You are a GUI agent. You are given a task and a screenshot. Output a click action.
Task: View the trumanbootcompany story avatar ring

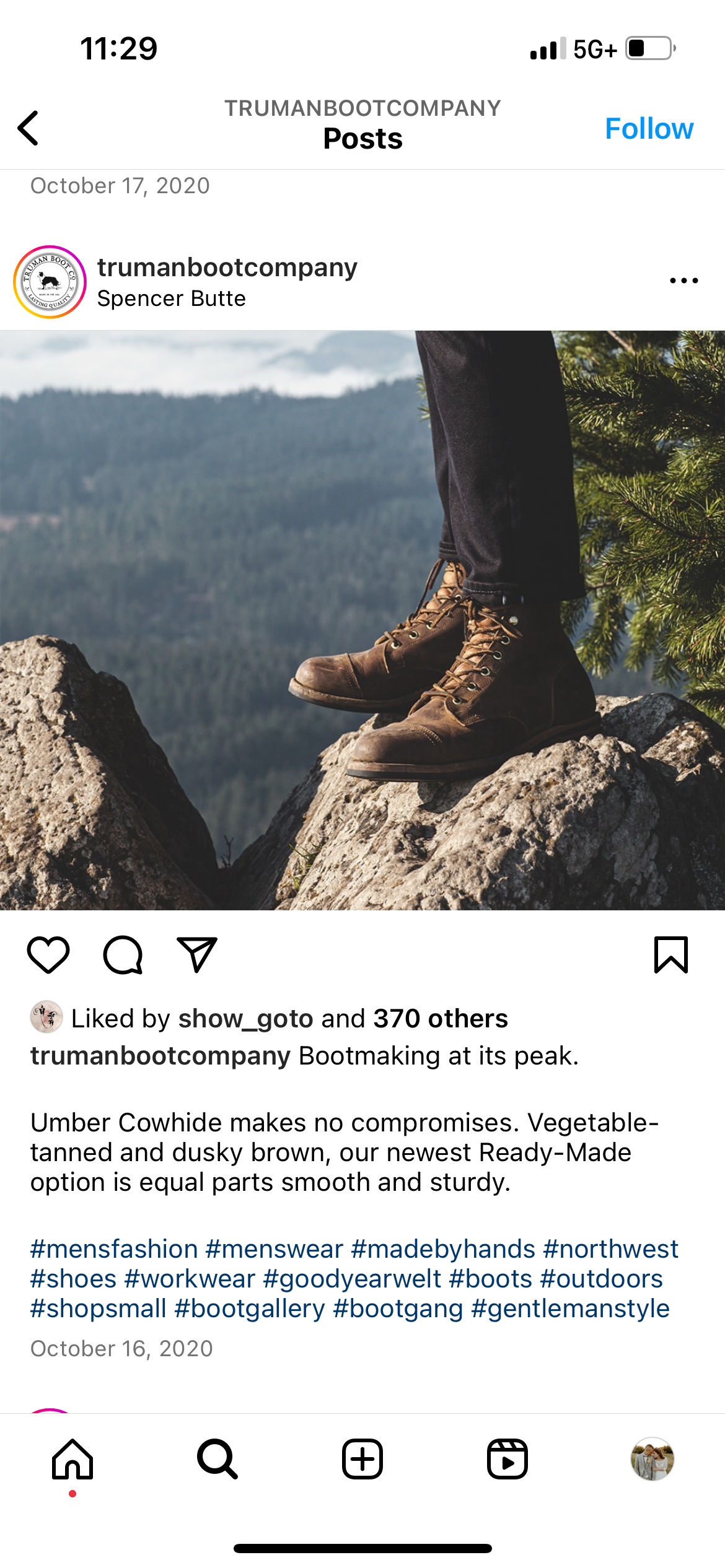[50, 282]
